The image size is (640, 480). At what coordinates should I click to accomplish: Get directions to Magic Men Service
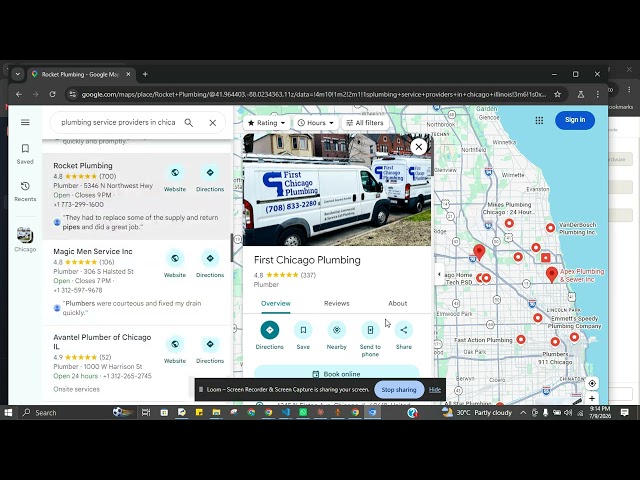click(x=210, y=258)
